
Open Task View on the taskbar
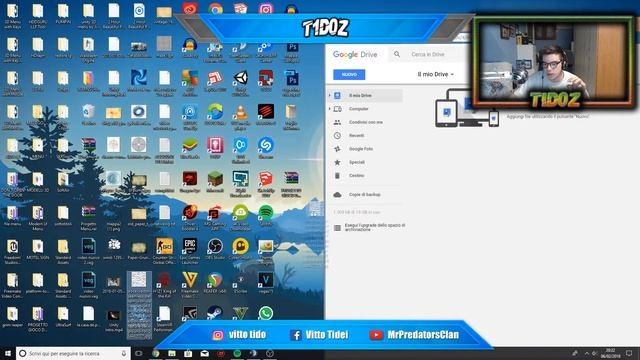139,353
